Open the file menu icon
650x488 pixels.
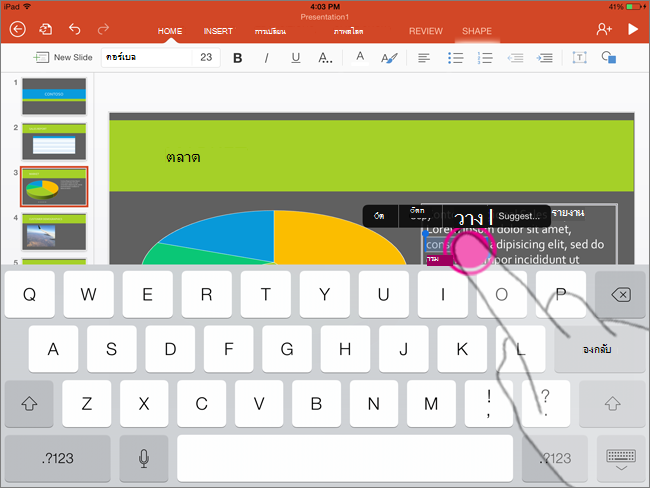pos(46,29)
